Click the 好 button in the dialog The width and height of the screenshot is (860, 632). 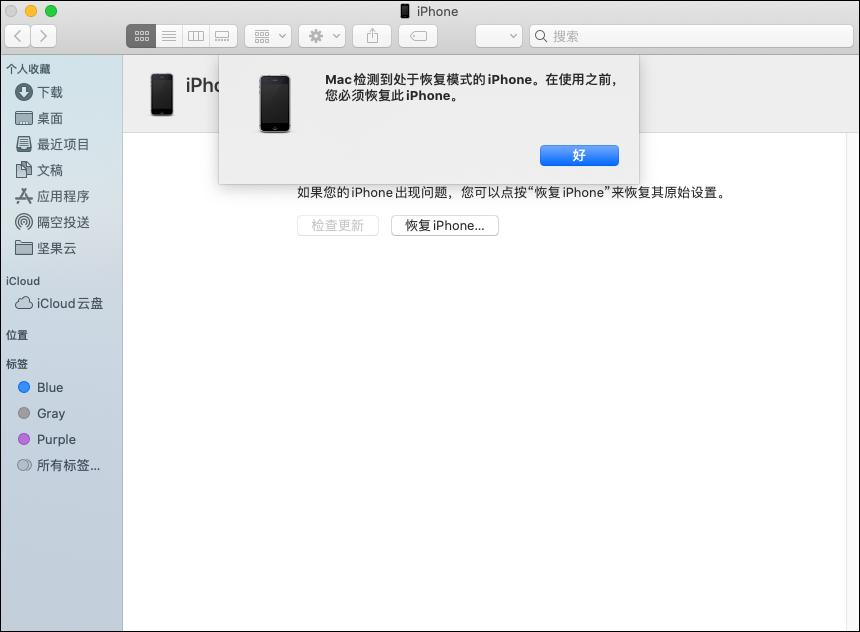point(579,155)
